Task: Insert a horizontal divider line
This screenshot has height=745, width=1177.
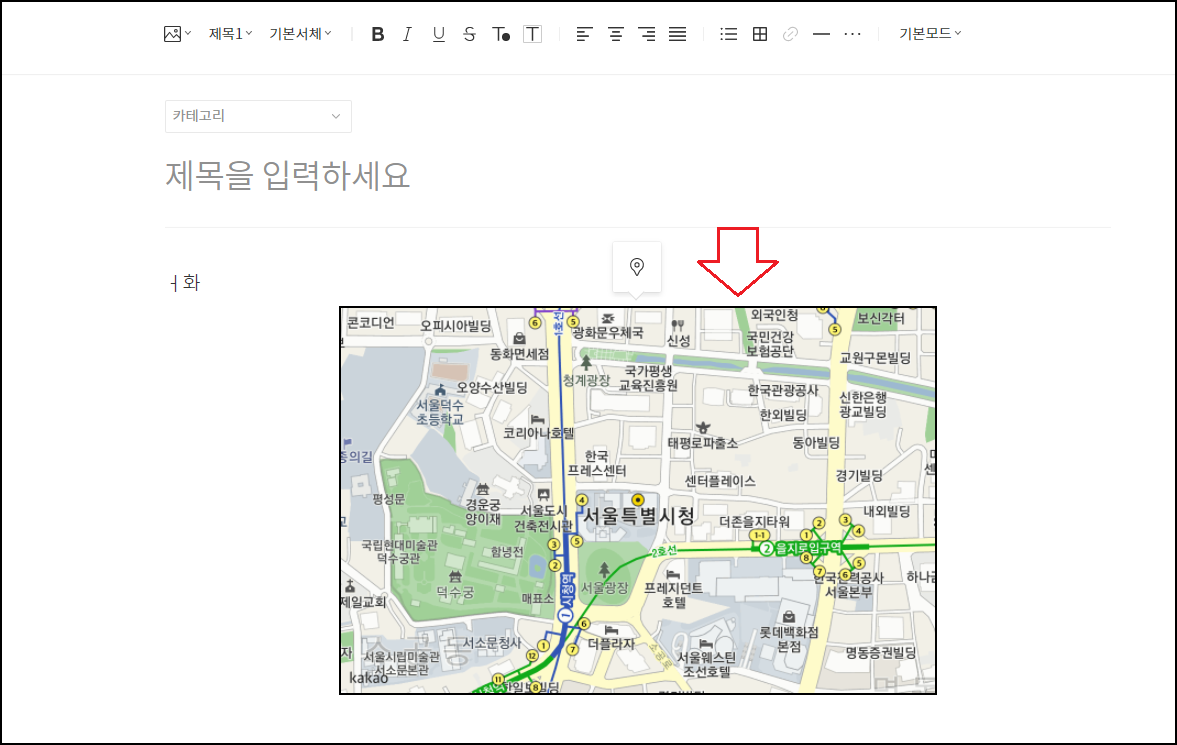Action: pos(821,34)
